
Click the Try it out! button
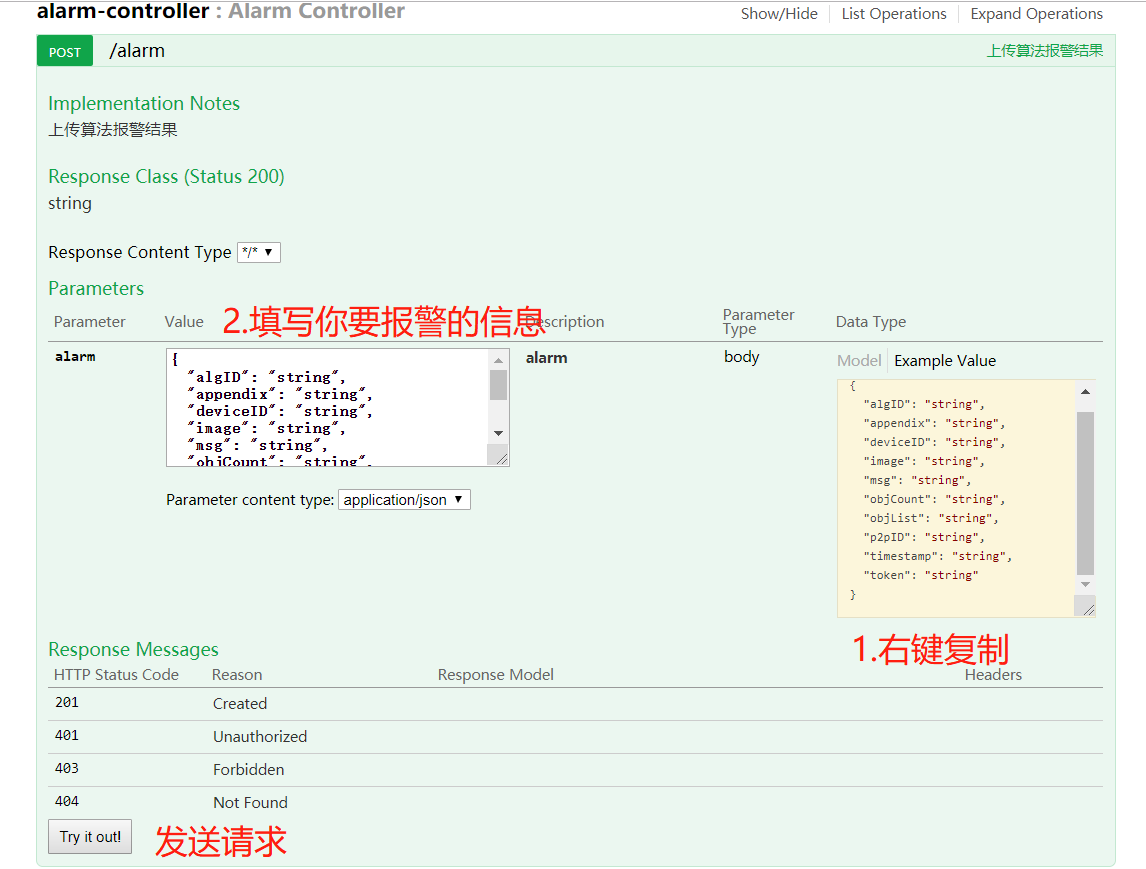tap(90, 836)
